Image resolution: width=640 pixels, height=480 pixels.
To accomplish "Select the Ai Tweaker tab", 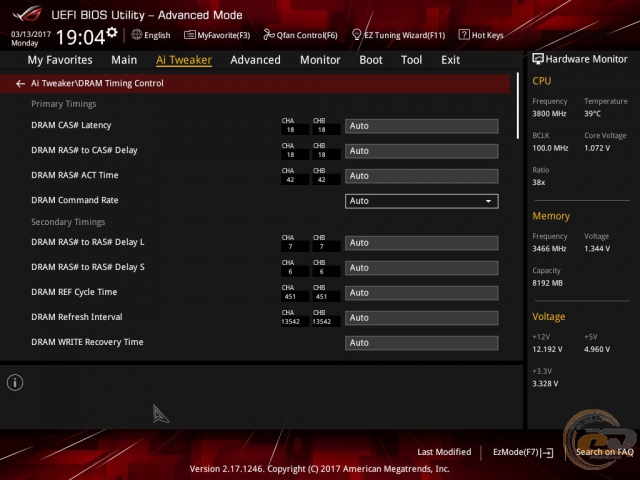I will 184,60.
